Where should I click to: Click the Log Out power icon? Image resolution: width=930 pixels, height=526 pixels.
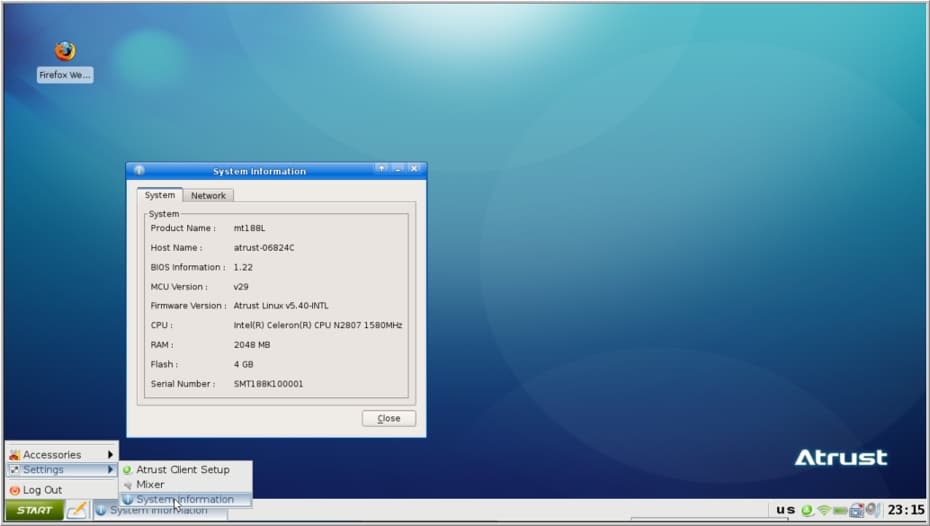click(x=15, y=490)
